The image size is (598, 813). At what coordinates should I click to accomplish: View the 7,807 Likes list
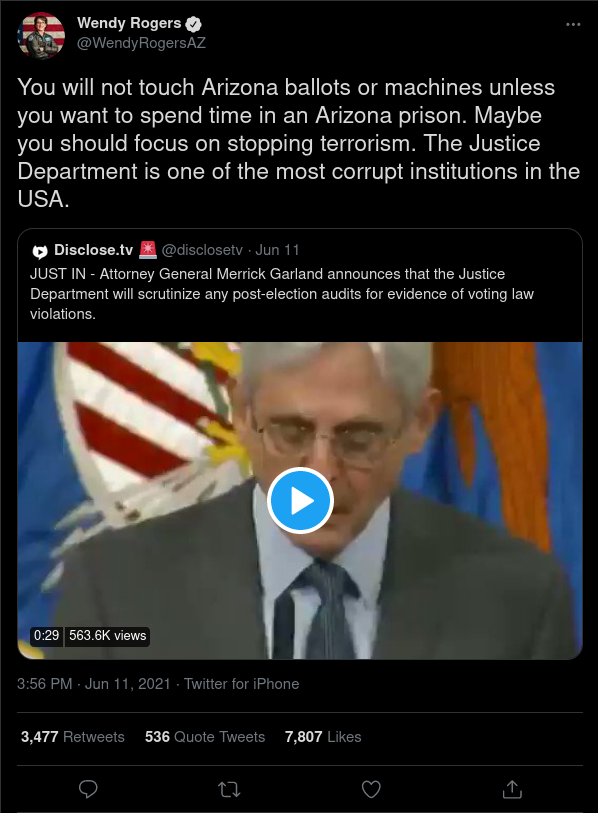click(x=323, y=737)
